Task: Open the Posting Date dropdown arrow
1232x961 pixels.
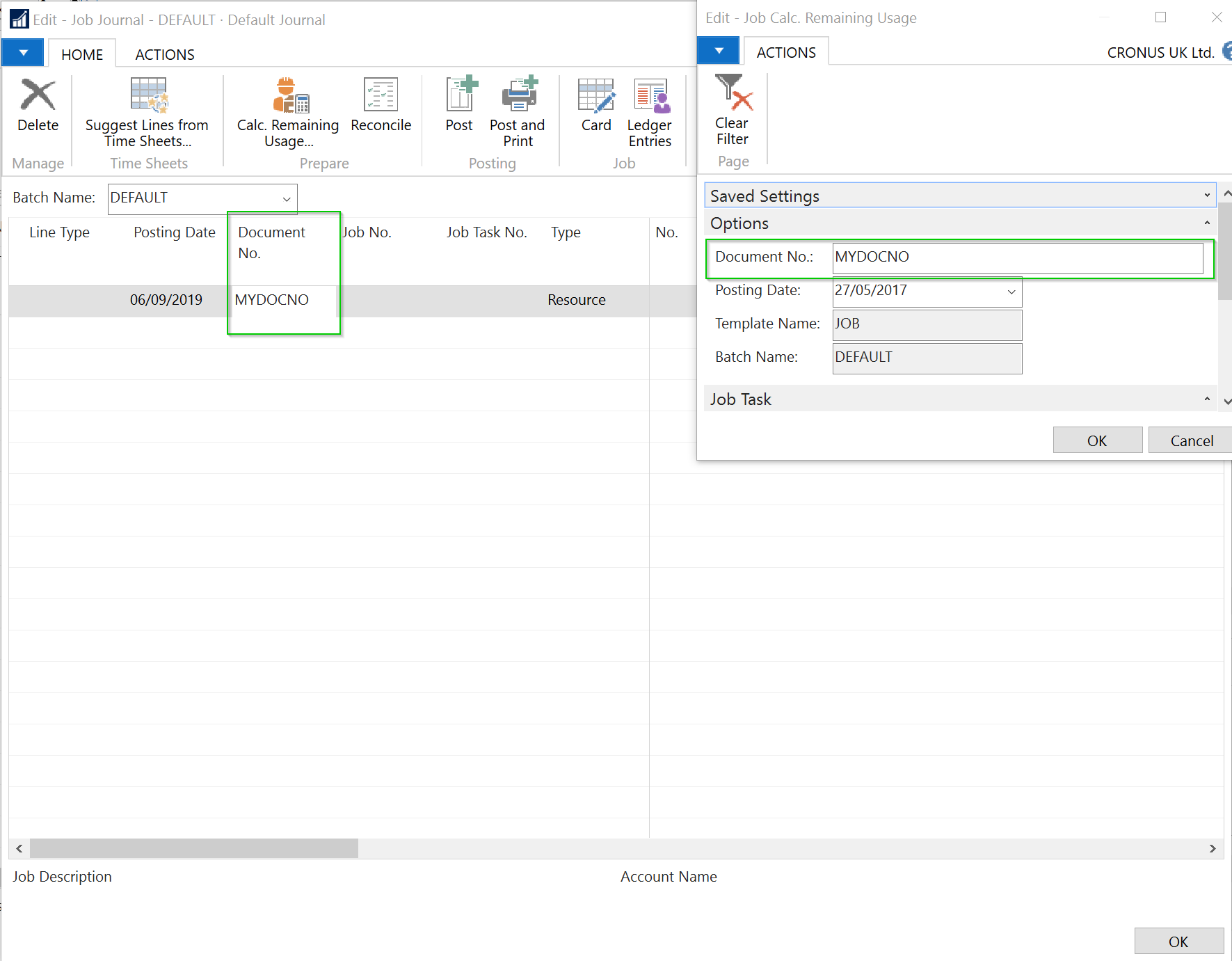Action: 1011,292
